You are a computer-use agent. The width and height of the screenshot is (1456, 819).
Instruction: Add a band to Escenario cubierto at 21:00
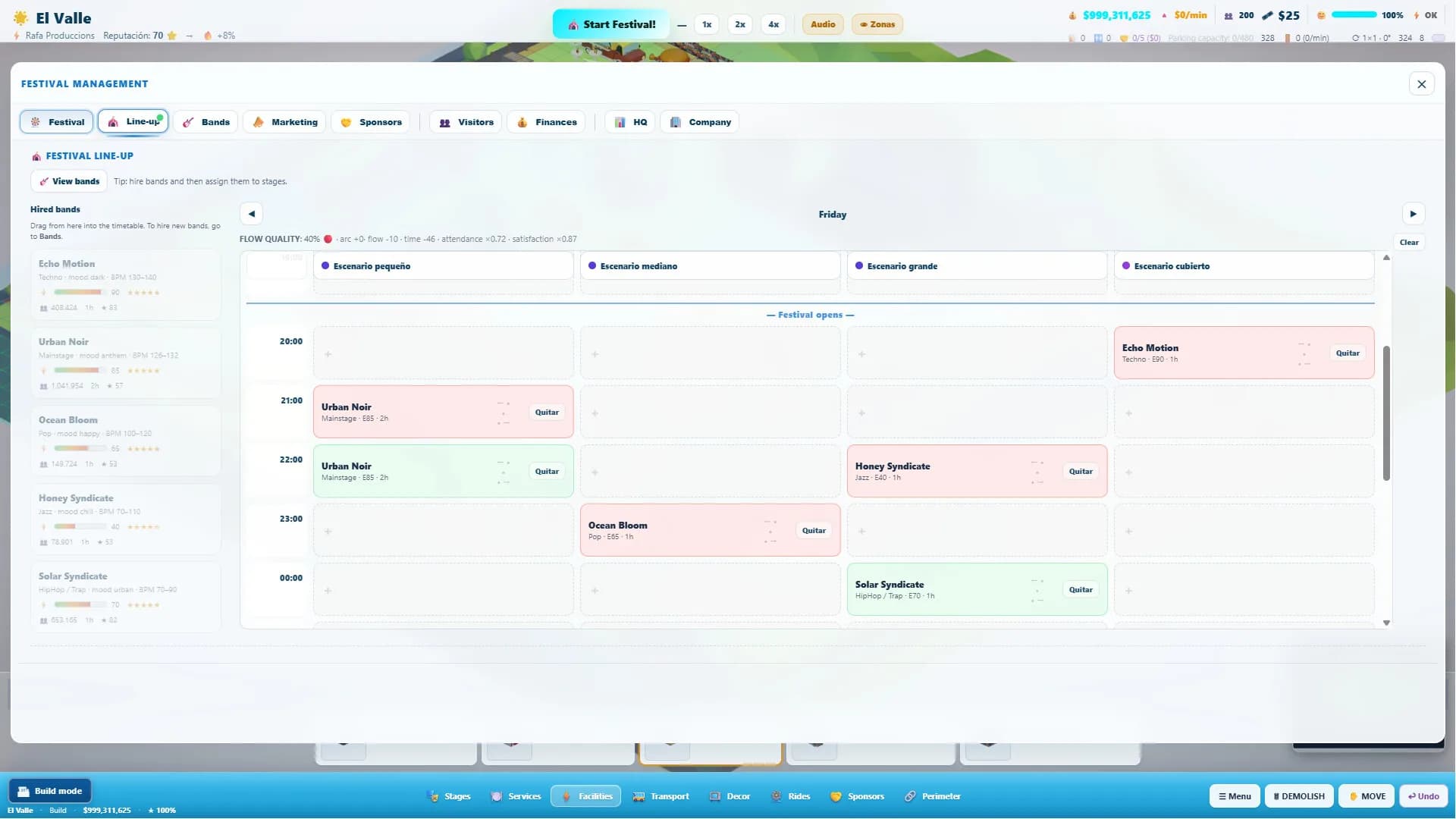click(1244, 413)
